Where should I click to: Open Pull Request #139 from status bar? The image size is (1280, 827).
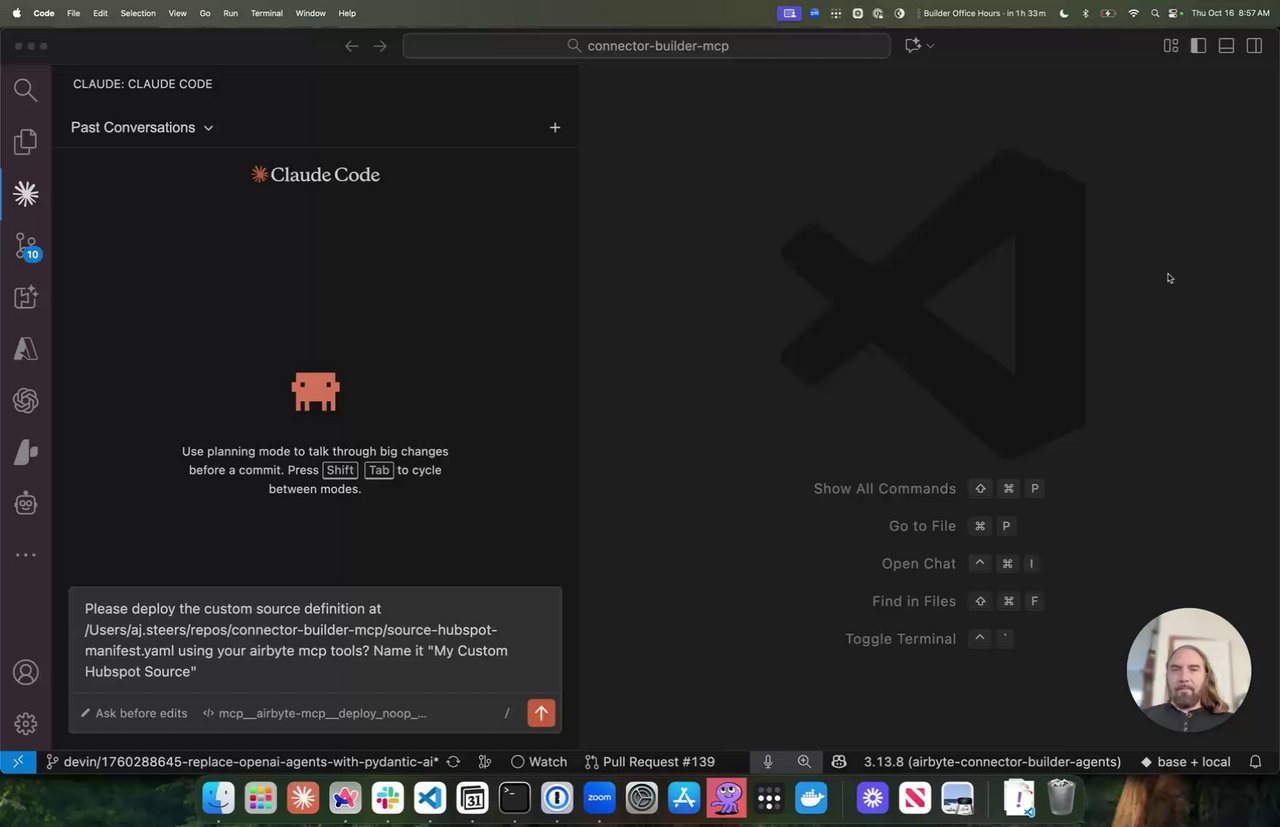pyautogui.click(x=649, y=762)
